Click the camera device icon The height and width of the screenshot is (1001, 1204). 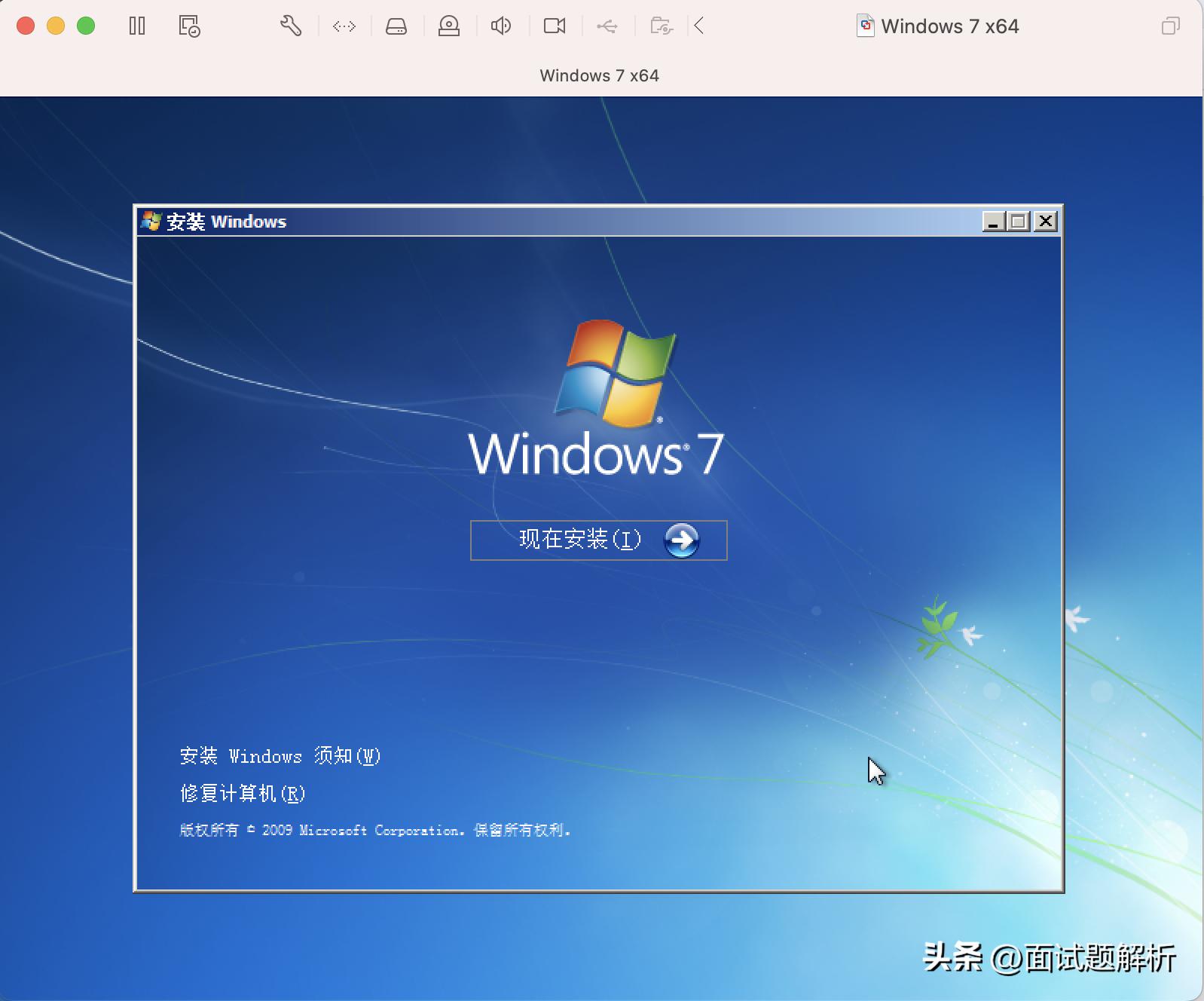[x=449, y=26]
